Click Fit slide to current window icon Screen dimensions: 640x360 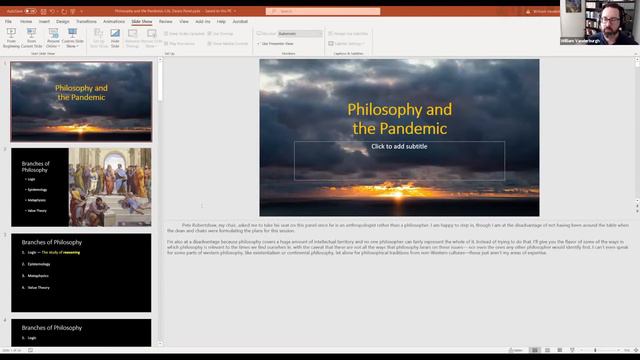[636, 350]
